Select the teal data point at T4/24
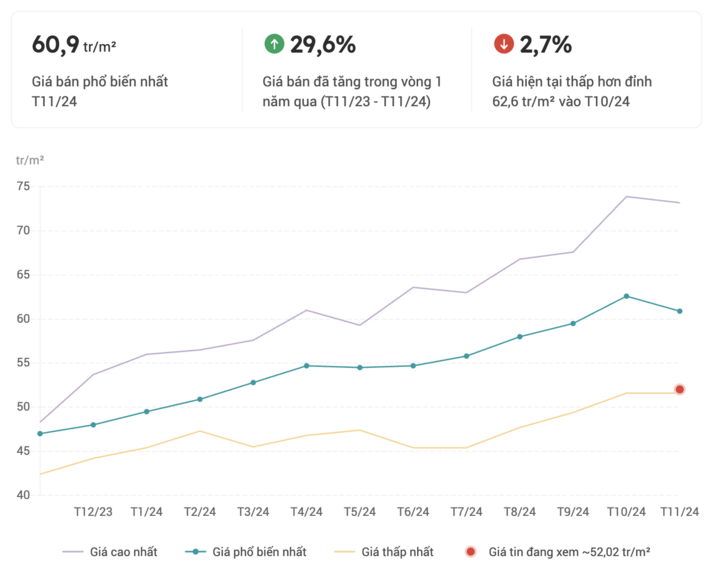Viewport: 720px width, 569px height. [x=306, y=366]
